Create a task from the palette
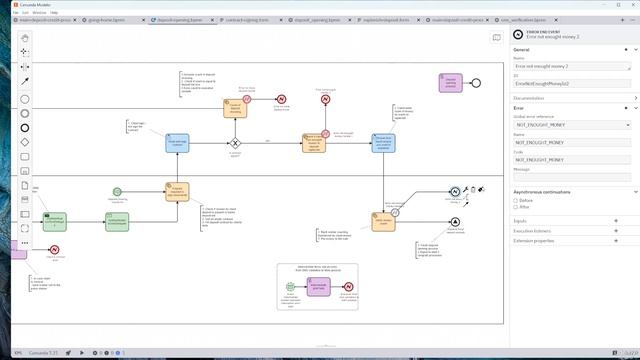Image resolution: width=640 pixels, height=360 pixels. (25, 157)
